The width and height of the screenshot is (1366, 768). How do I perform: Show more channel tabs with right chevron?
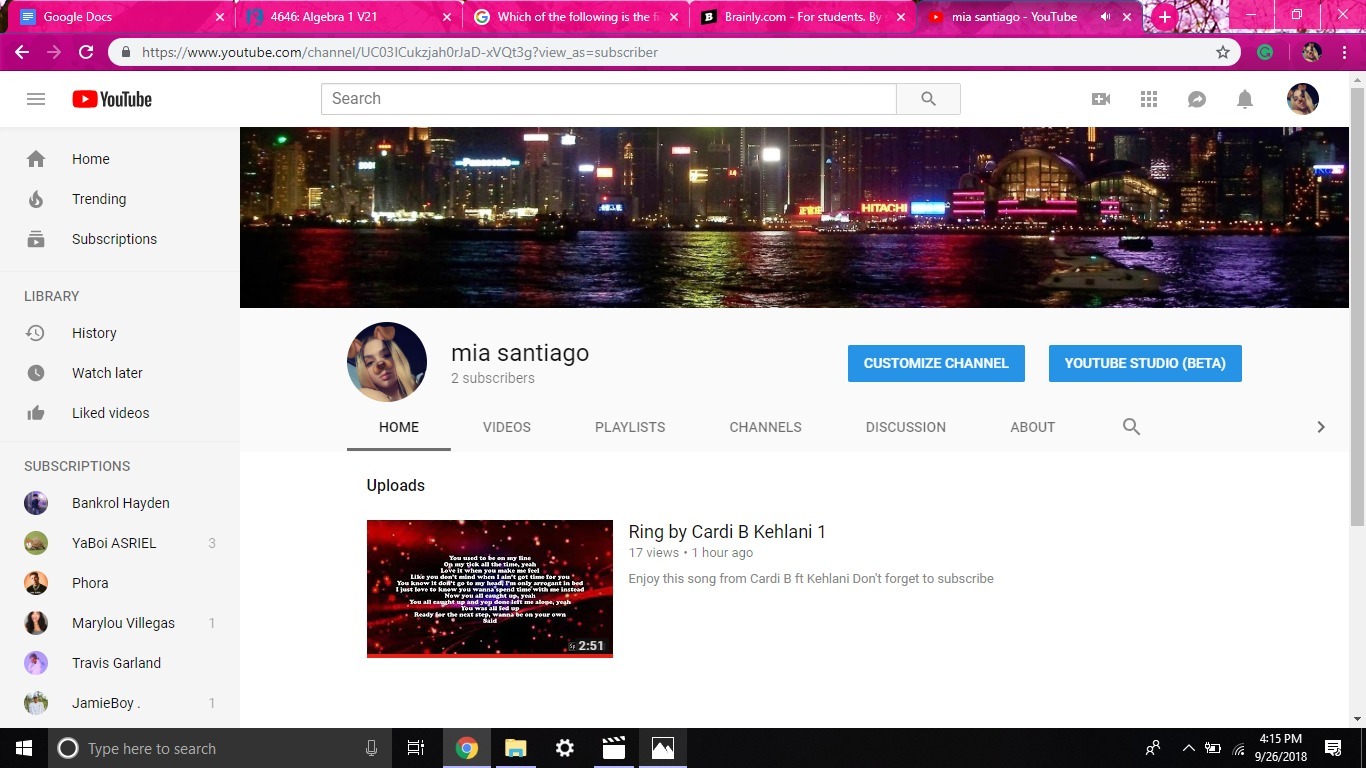click(1321, 427)
